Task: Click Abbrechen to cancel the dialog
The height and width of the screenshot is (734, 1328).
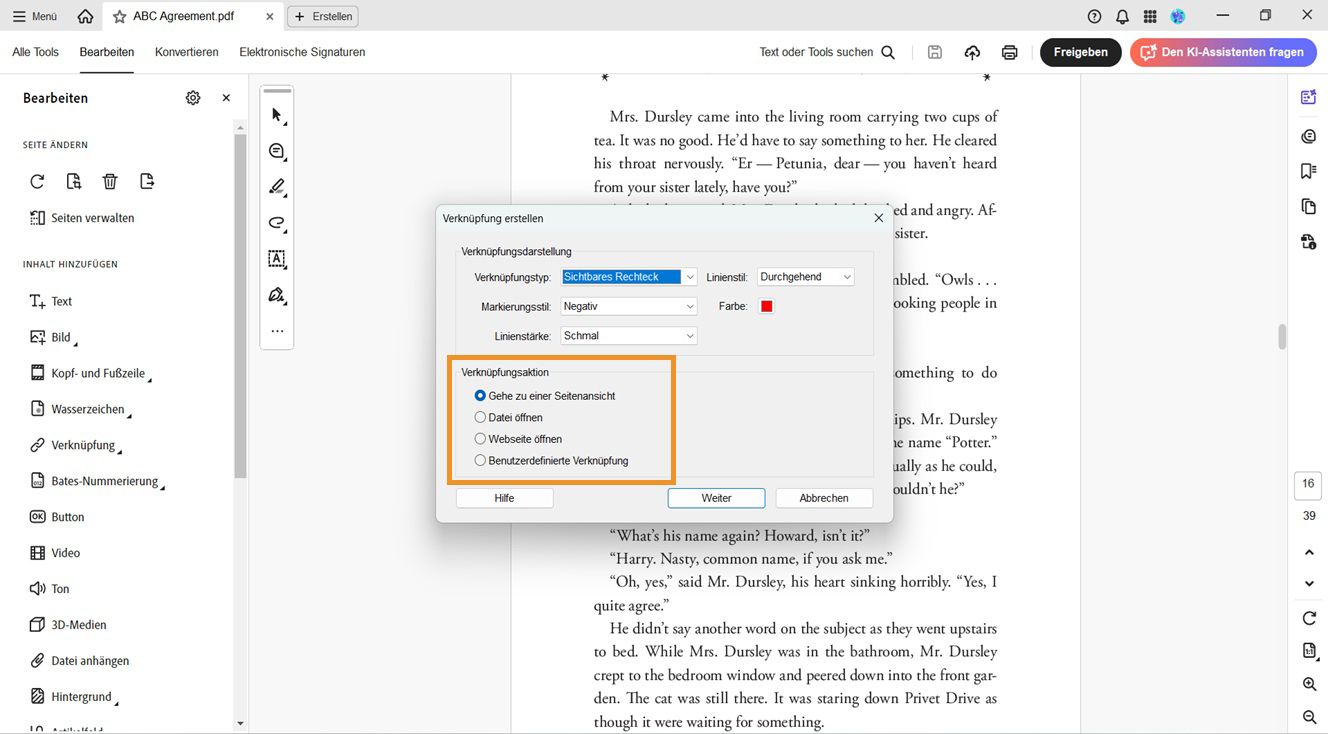Action: tap(824, 498)
